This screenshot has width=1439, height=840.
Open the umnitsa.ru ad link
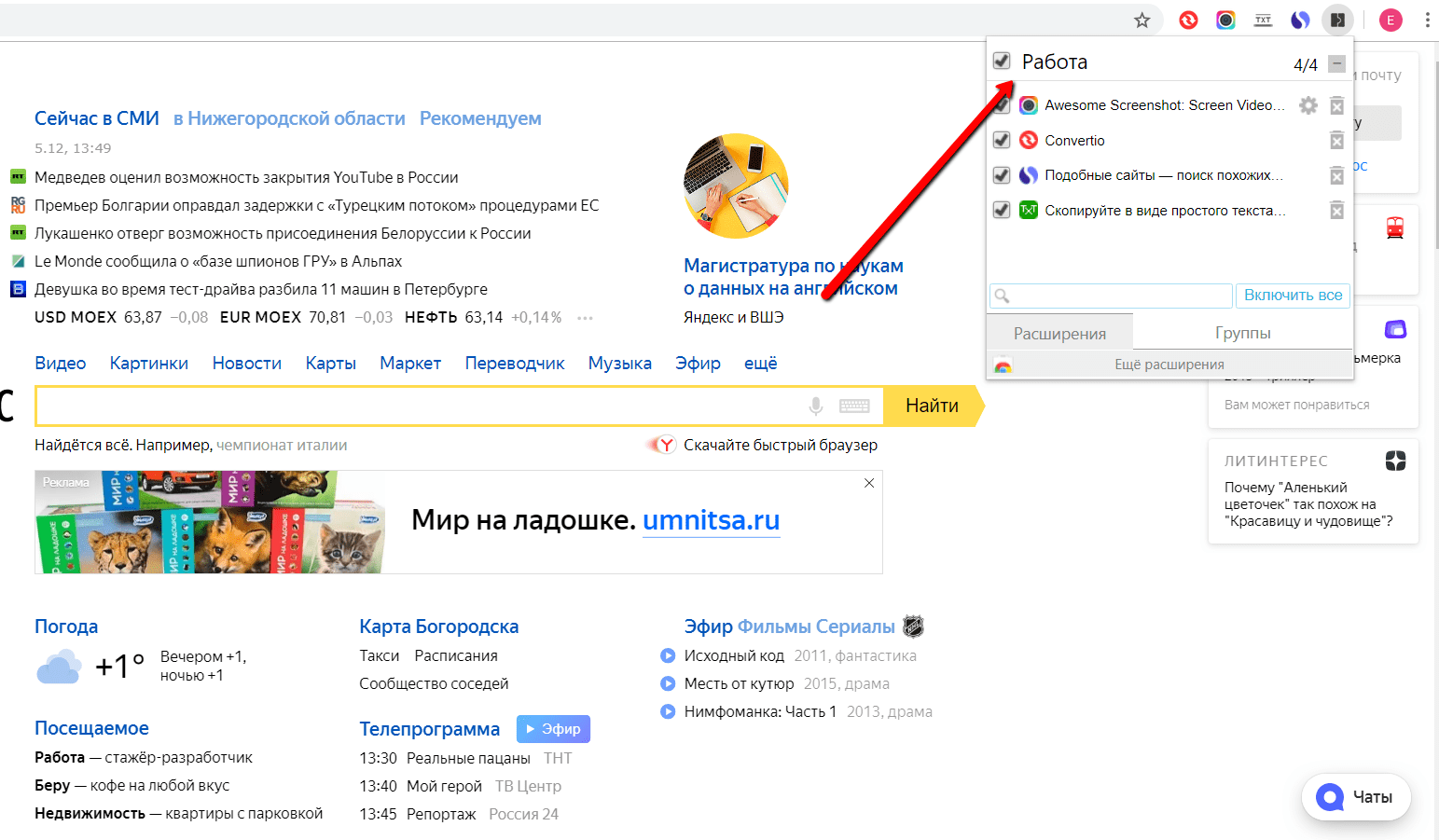click(x=711, y=520)
